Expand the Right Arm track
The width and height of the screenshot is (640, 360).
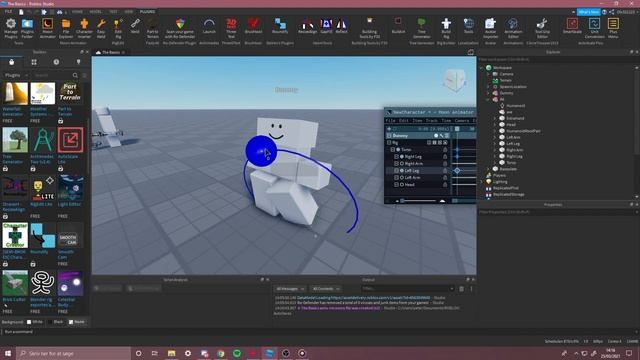396,163
